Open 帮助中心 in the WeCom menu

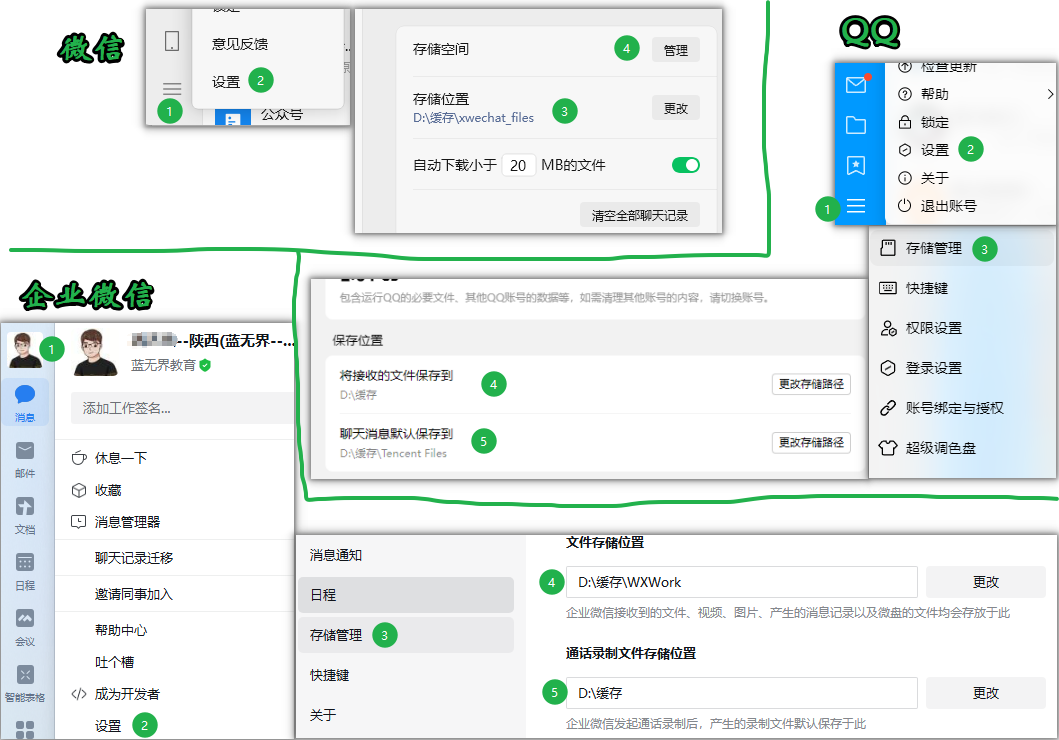[x=121, y=630]
